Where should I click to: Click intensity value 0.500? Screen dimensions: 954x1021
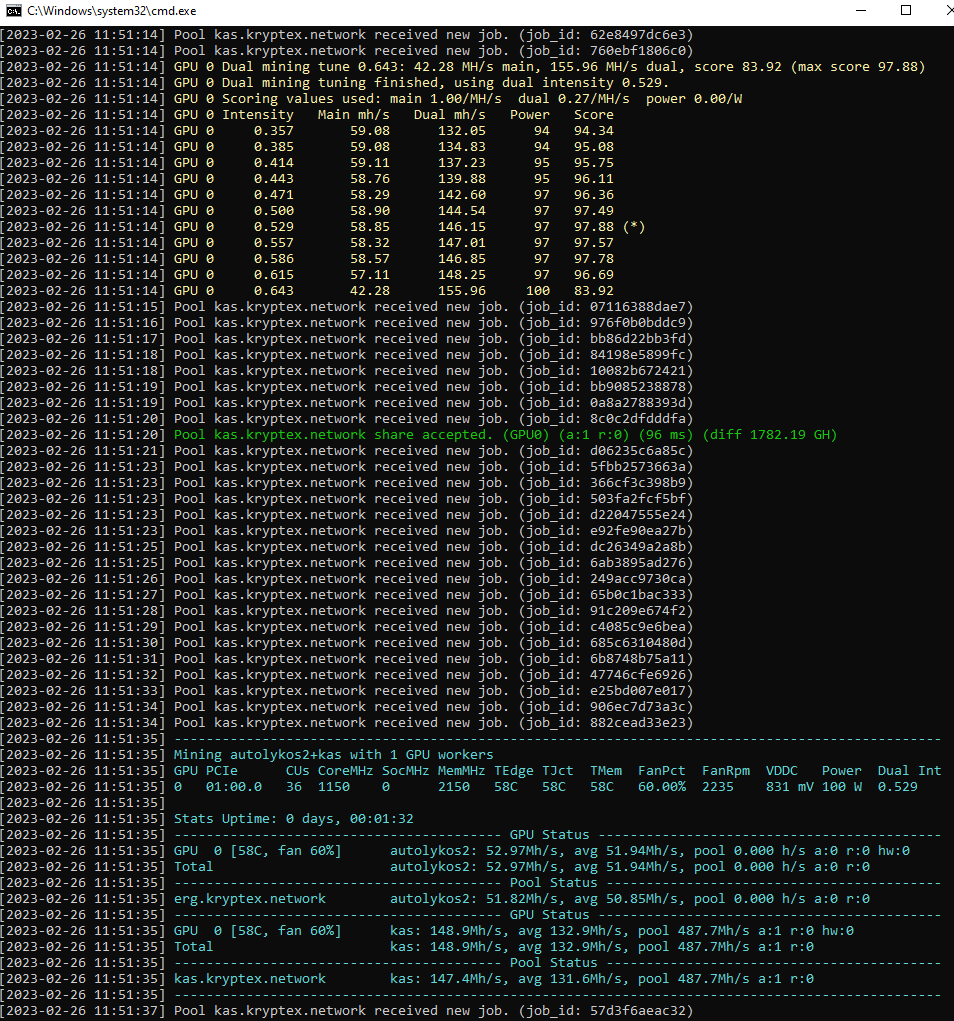(274, 211)
